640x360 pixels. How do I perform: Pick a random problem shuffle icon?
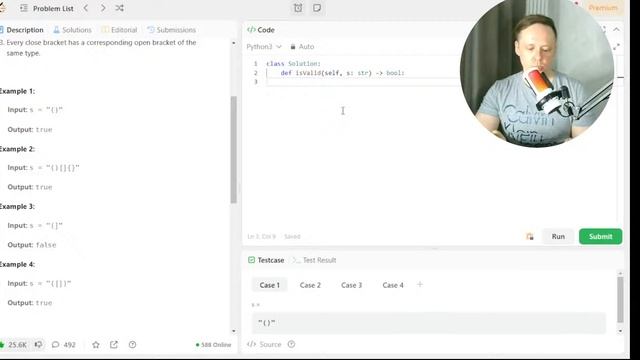click(x=119, y=8)
